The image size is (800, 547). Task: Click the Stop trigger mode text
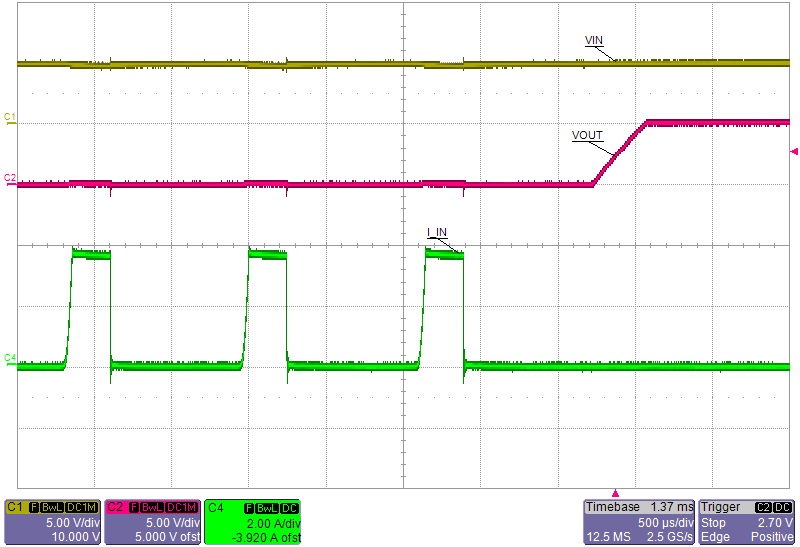click(x=713, y=523)
